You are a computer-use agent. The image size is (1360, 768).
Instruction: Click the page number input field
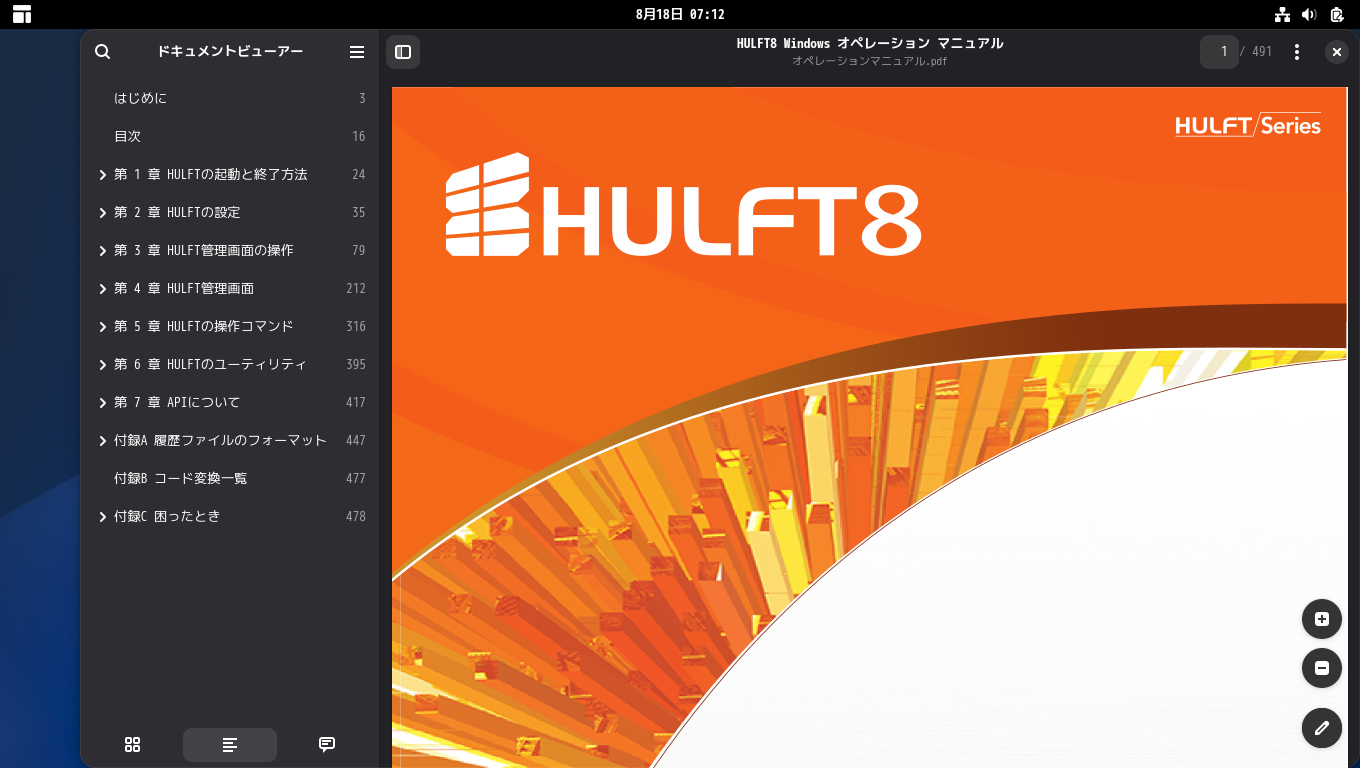click(x=1219, y=52)
